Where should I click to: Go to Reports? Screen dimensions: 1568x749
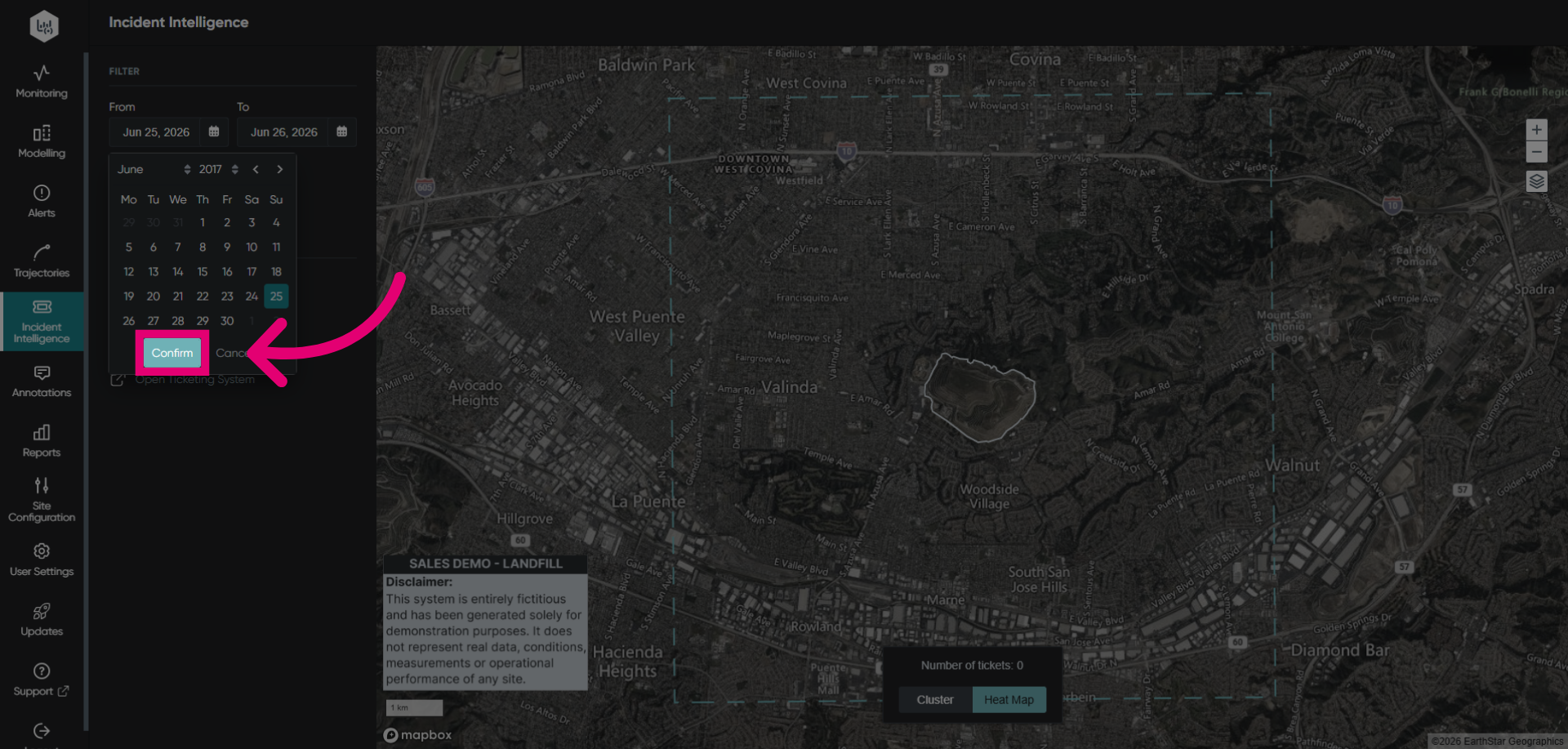click(x=42, y=441)
